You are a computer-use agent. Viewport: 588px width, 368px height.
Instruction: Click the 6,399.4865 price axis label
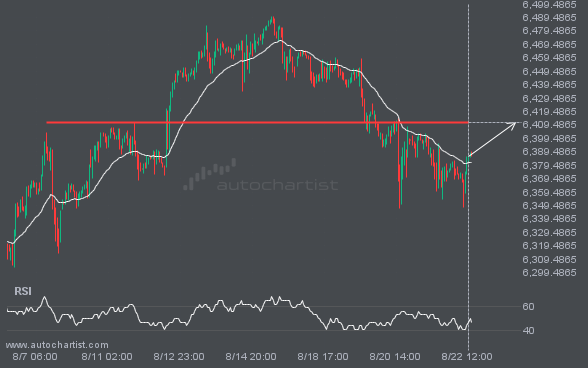(549, 139)
